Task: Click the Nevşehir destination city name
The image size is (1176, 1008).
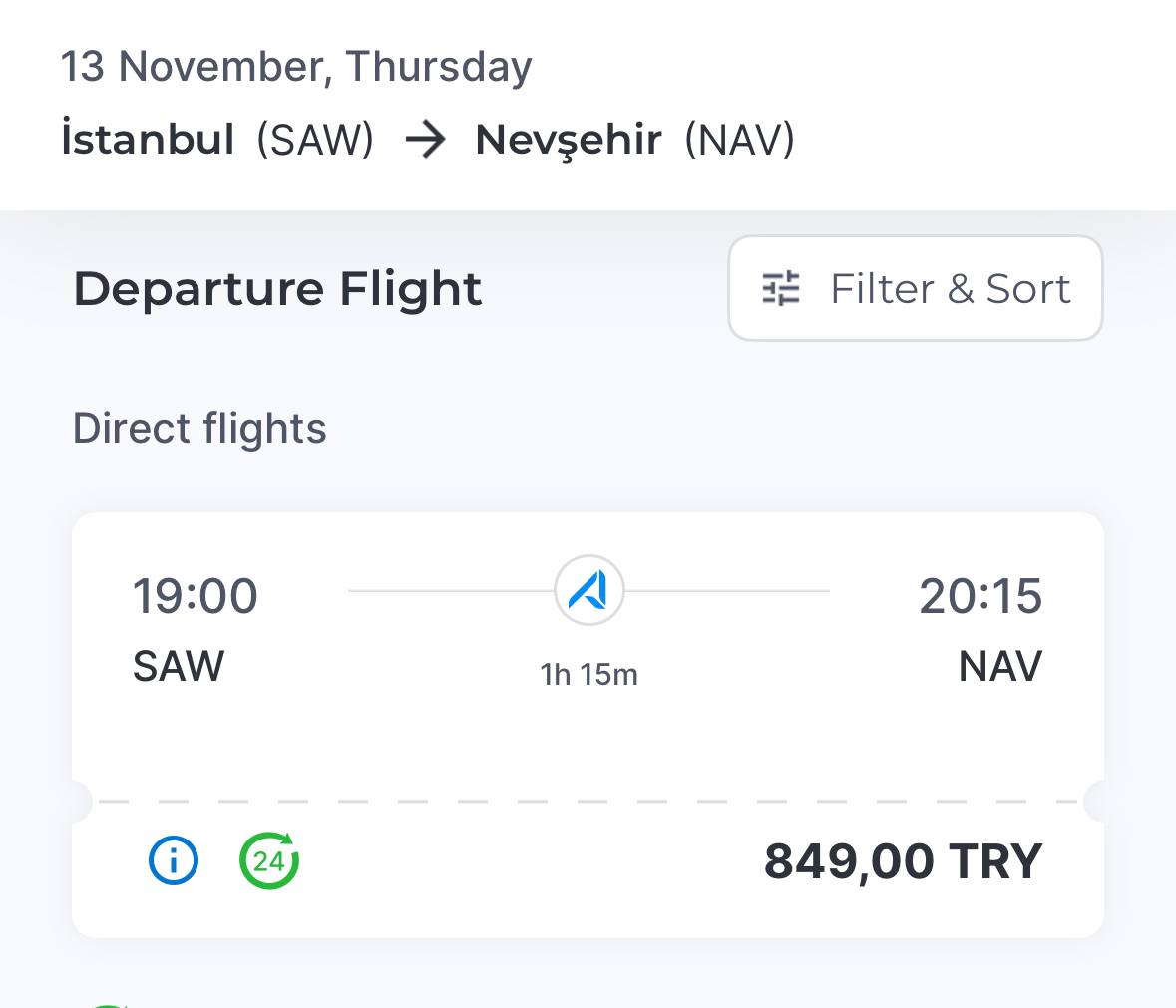Action: 569,140
